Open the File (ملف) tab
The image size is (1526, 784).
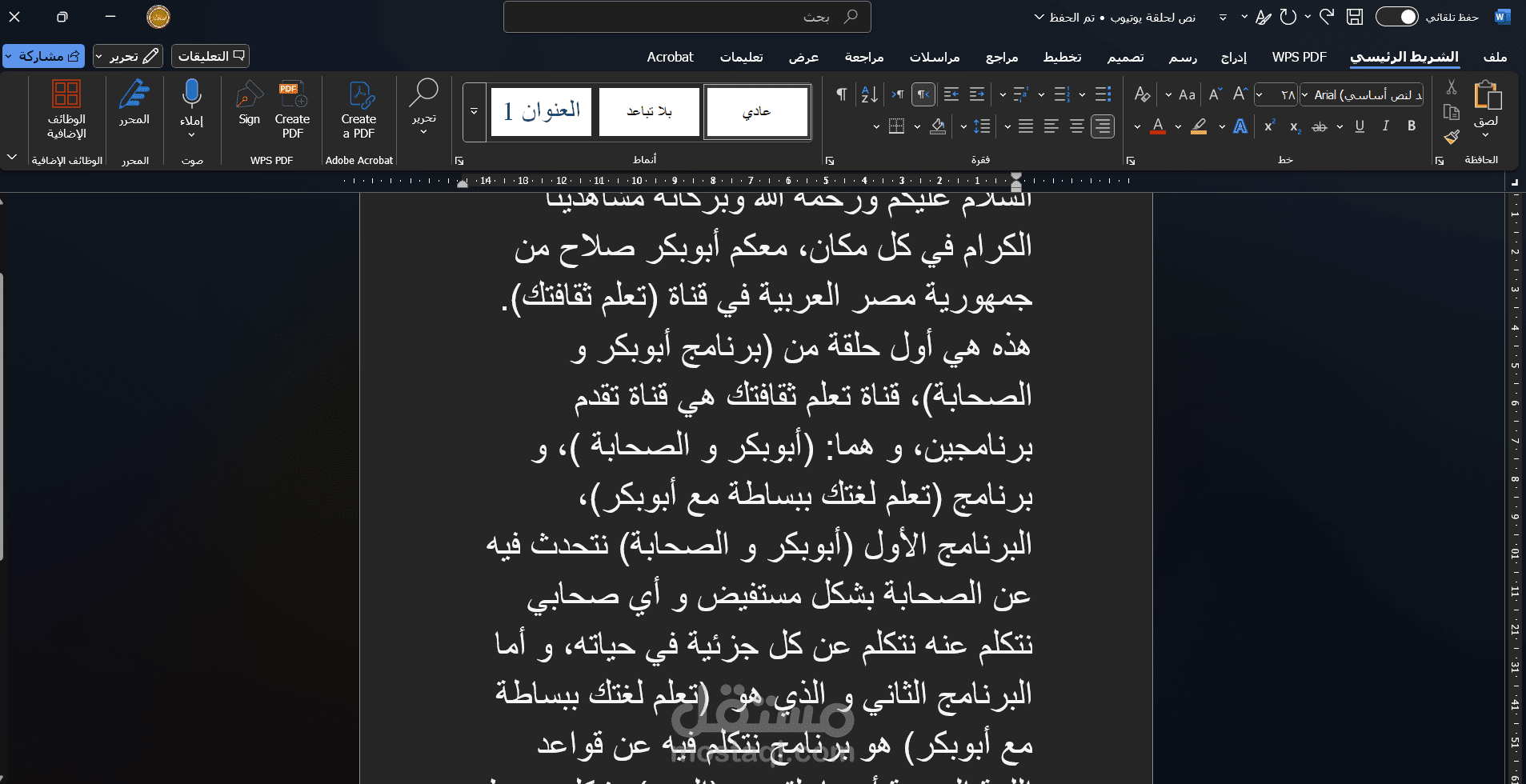click(1495, 57)
